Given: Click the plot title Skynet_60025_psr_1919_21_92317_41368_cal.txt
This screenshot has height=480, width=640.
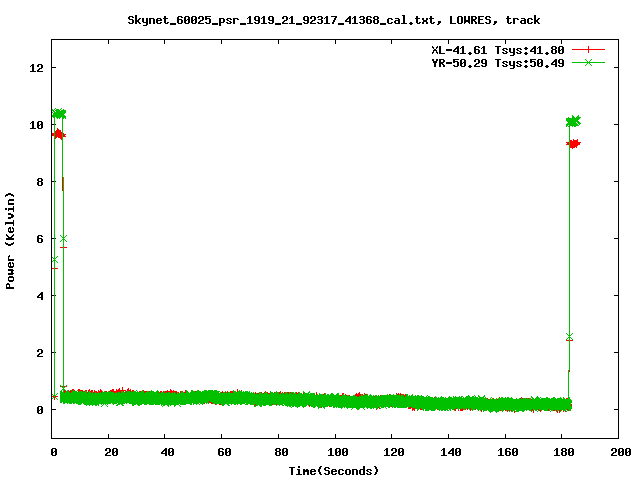Looking at the screenshot, I should coord(281,20).
